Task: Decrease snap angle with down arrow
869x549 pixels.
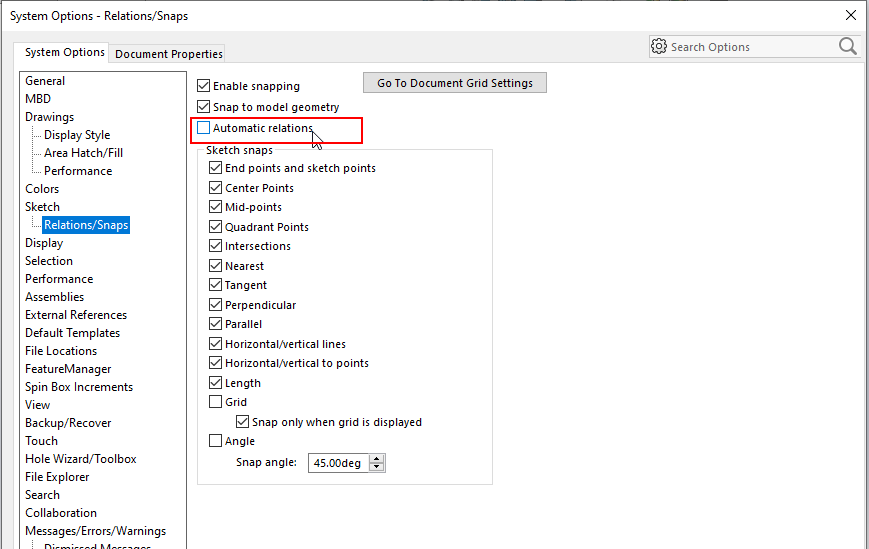Action: pyautogui.click(x=377, y=467)
